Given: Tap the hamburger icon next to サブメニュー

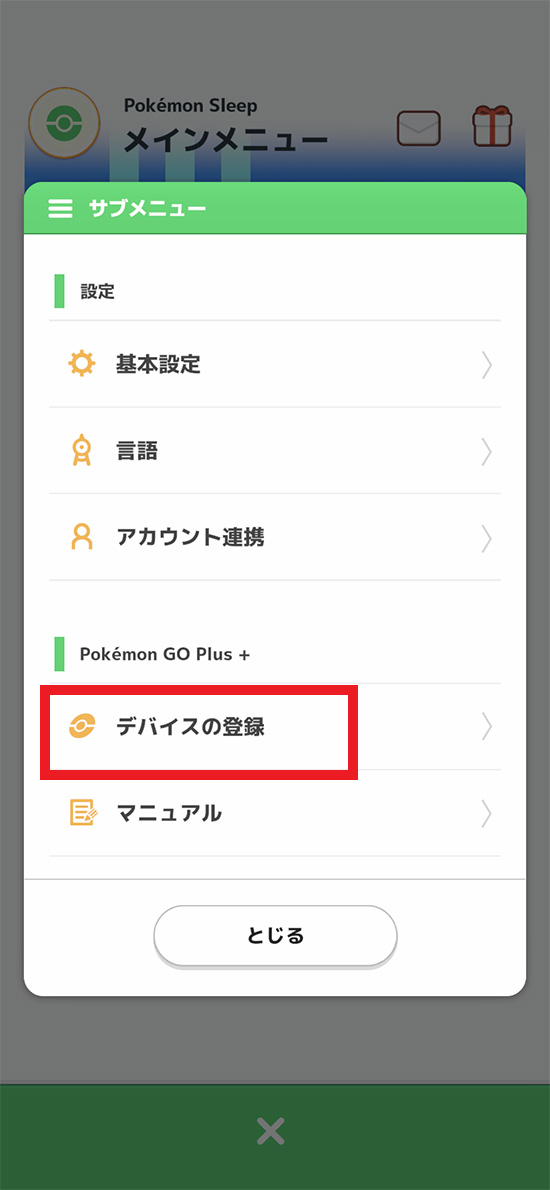Looking at the screenshot, I should [61, 209].
